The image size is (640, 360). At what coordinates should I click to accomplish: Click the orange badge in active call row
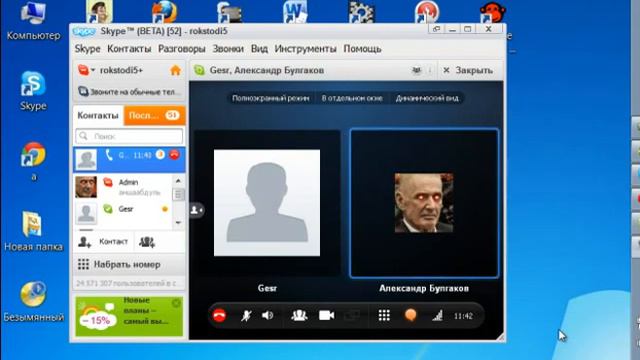pos(160,155)
